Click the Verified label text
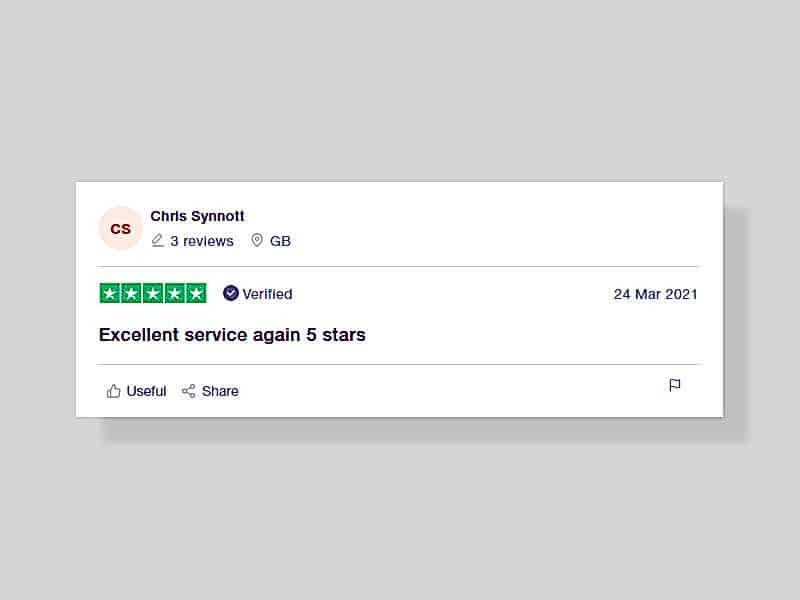 267,294
